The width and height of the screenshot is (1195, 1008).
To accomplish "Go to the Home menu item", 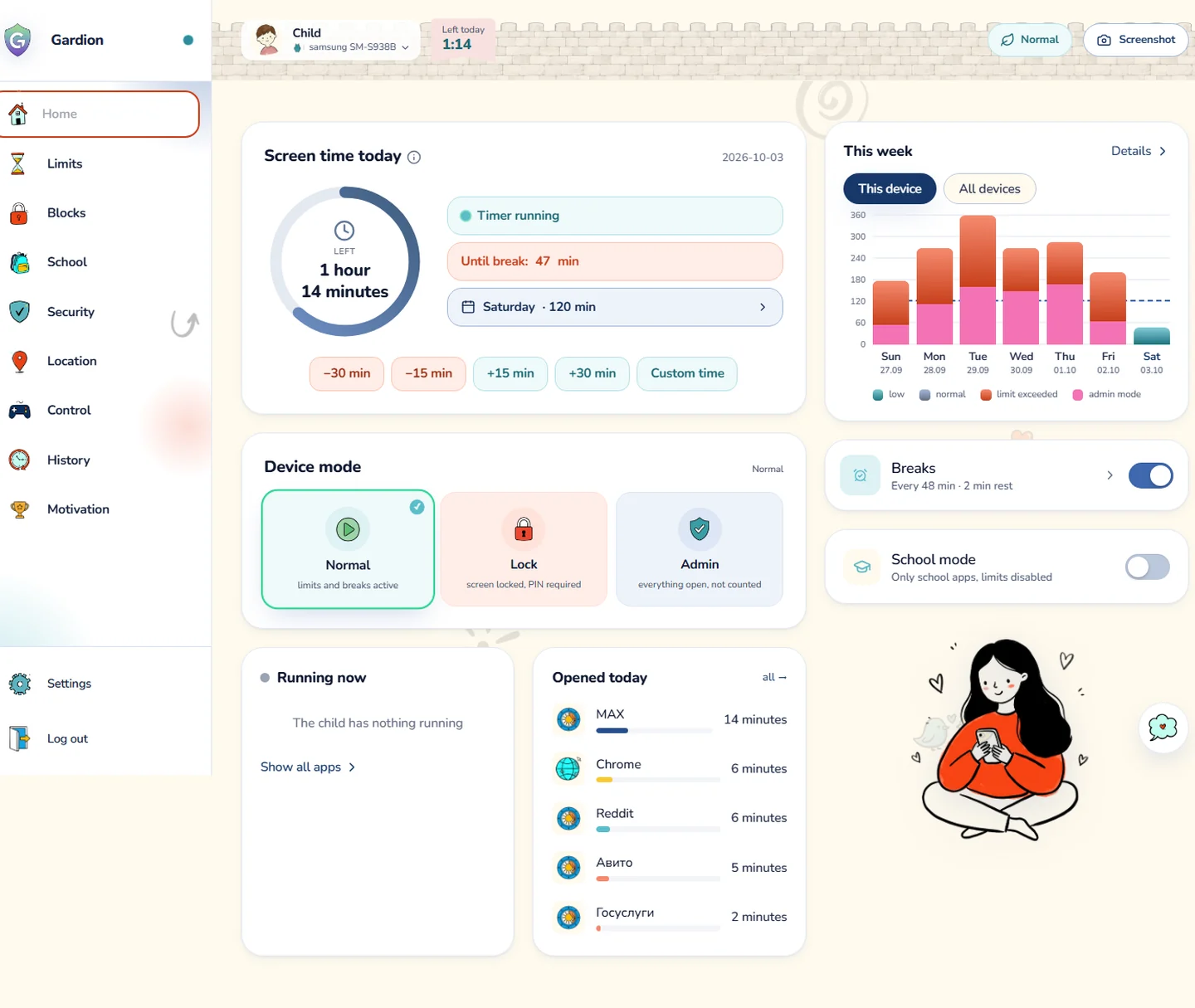I will [99, 114].
